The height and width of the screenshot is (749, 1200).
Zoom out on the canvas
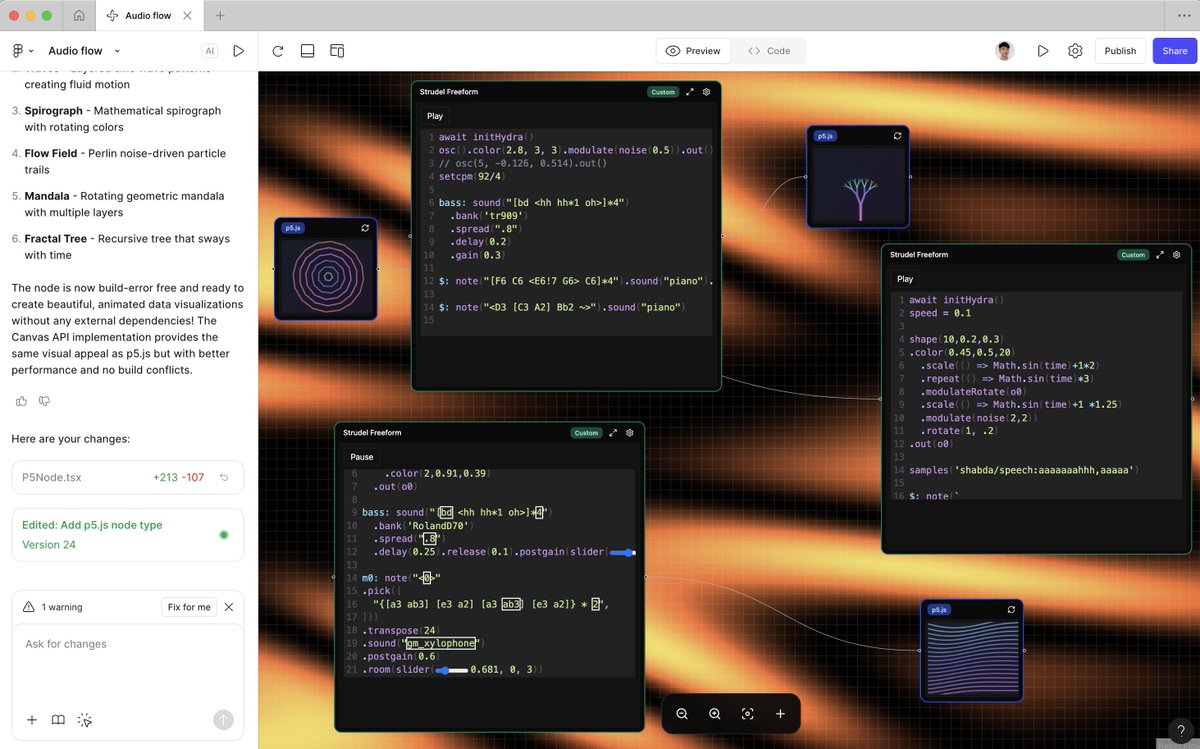[x=682, y=714]
